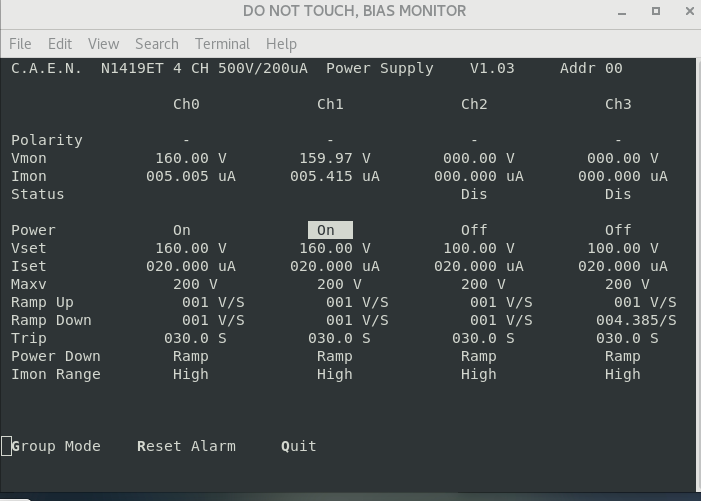Open the Search menu
Image resolution: width=701 pixels, height=501 pixels.
pyautogui.click(x=156, y=44)
